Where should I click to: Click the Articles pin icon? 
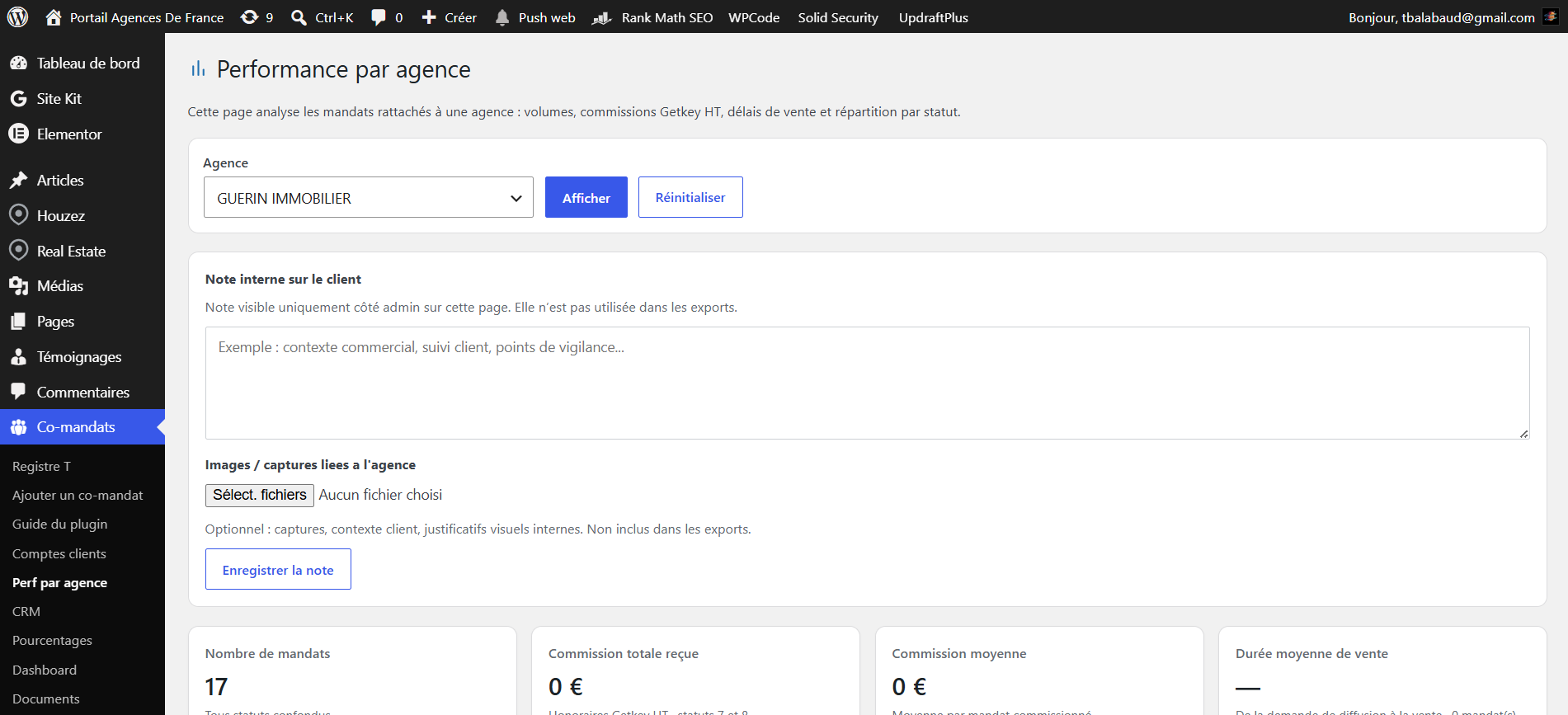tap(18, 181)
